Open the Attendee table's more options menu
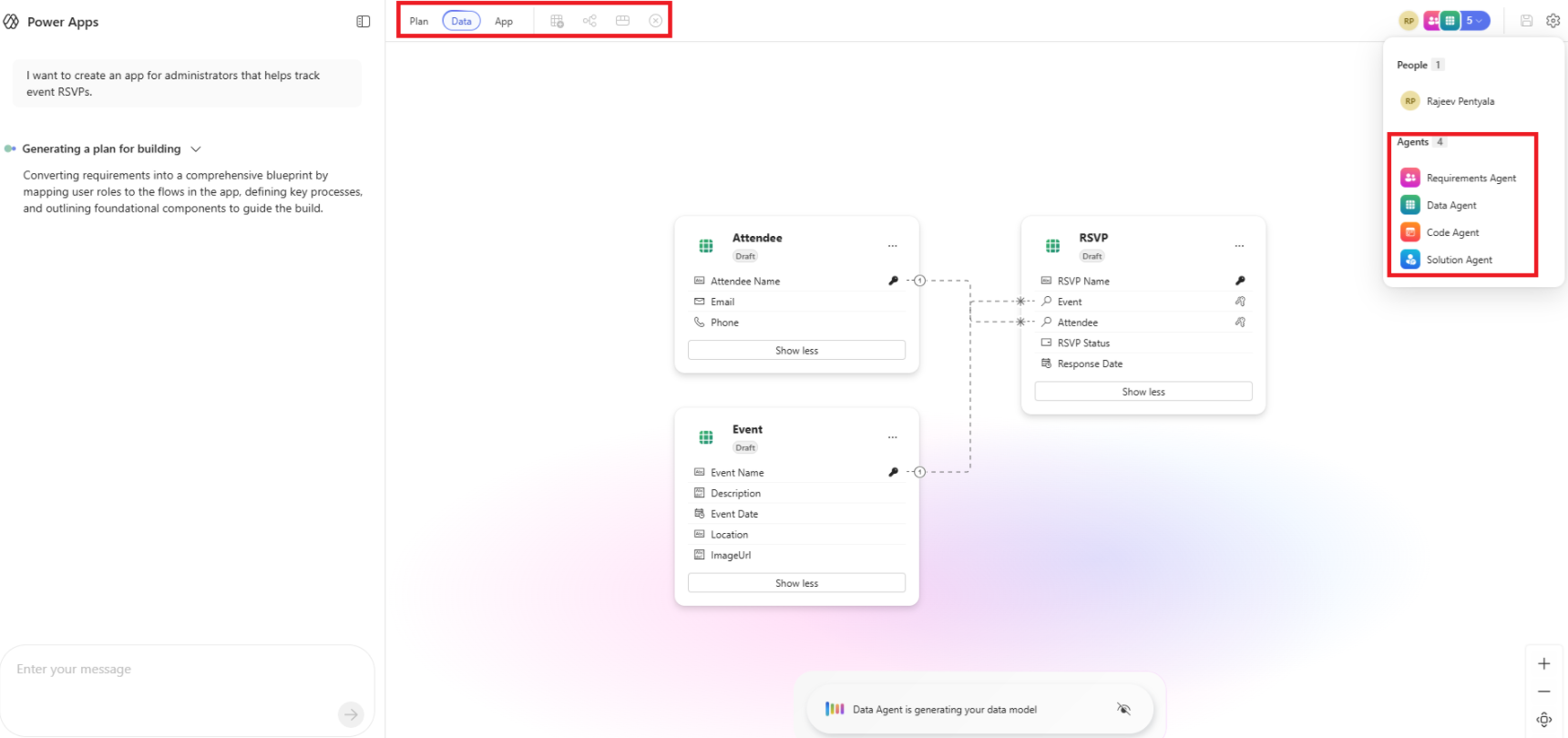Screen dimensions: 1568x738 pos(892,246)
